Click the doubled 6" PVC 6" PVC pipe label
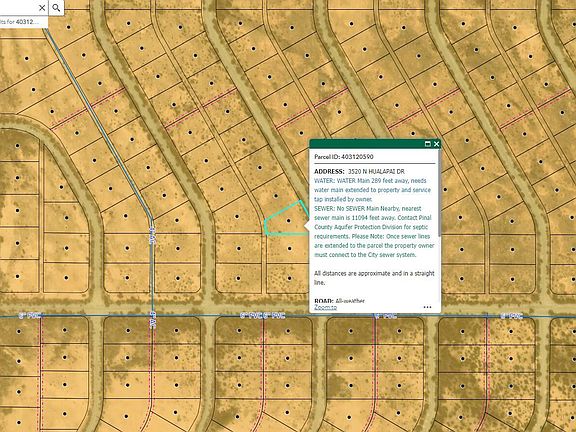The height and width of the screenshot is (432, 576). [262, 316]
